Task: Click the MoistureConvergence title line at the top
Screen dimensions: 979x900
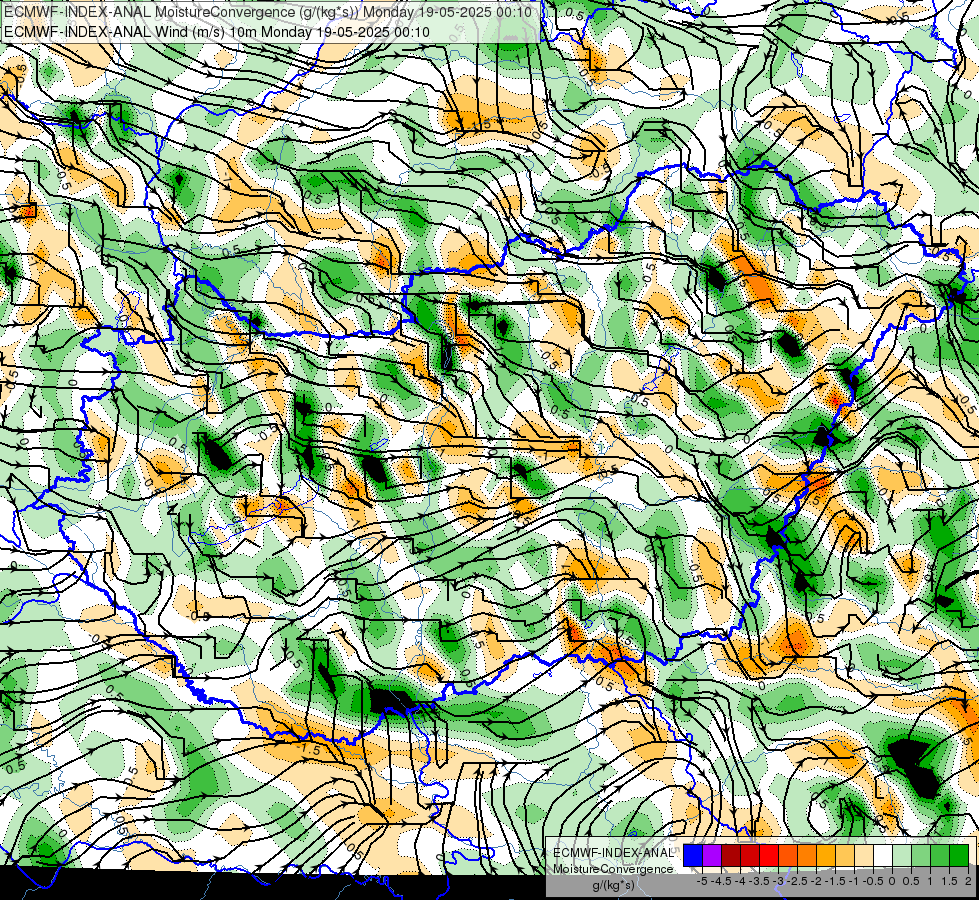Action: click(x=268, y=12)
